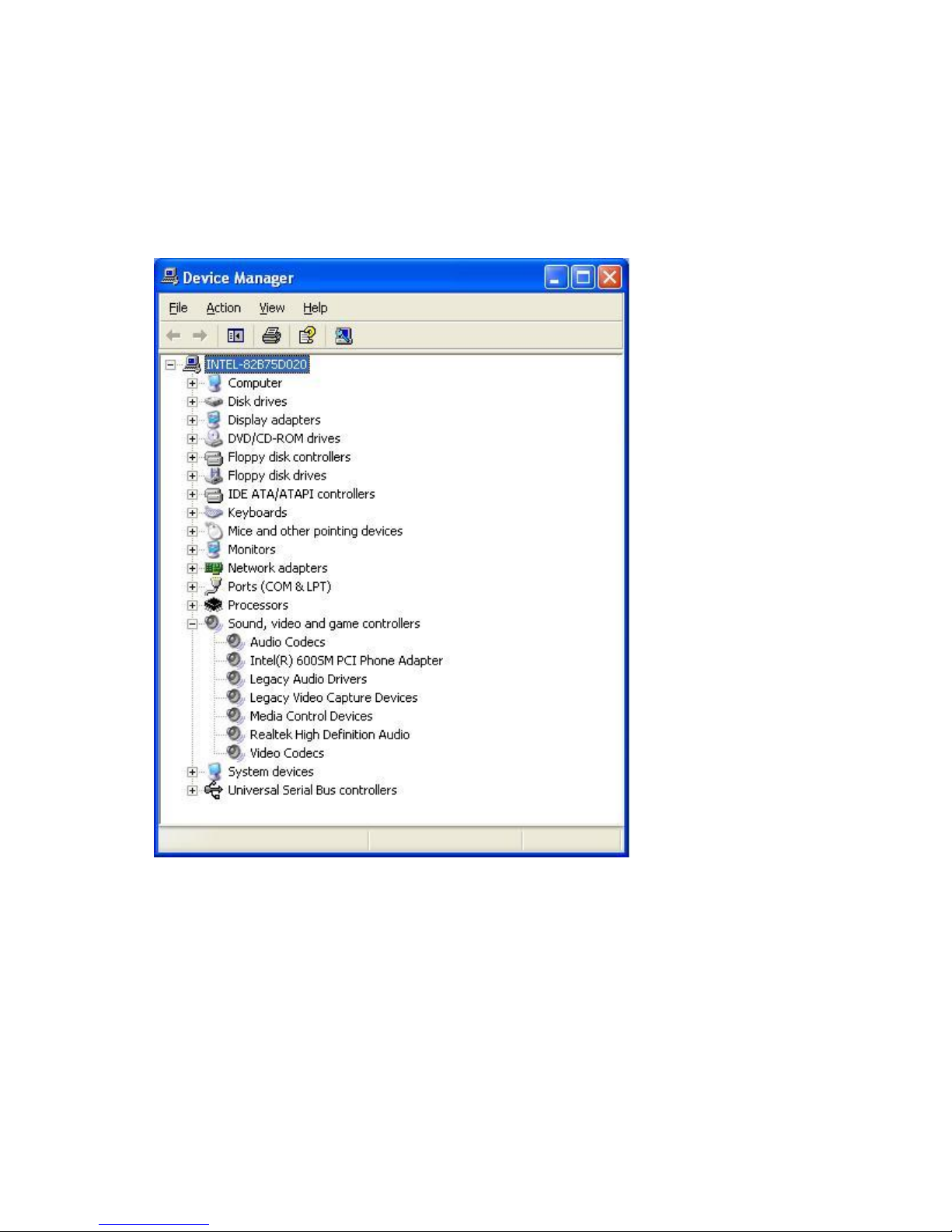The height and width of the screenshot is (1232, 952).
Task: Click the Monitors icon
Action: click(x=214, y=549)
